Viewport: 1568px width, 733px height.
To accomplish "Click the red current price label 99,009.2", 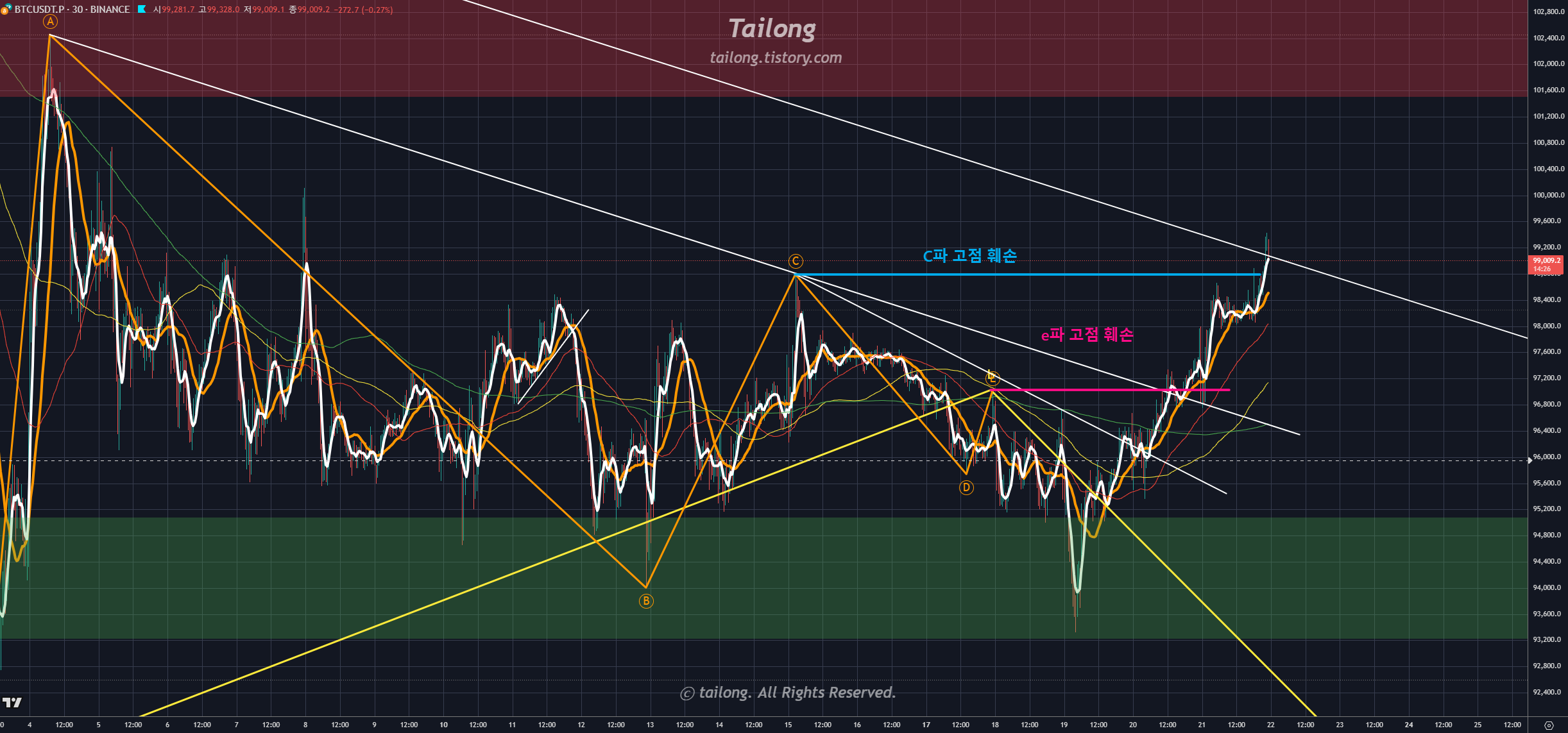I will pyautogui.click(x=1546, y=264).
